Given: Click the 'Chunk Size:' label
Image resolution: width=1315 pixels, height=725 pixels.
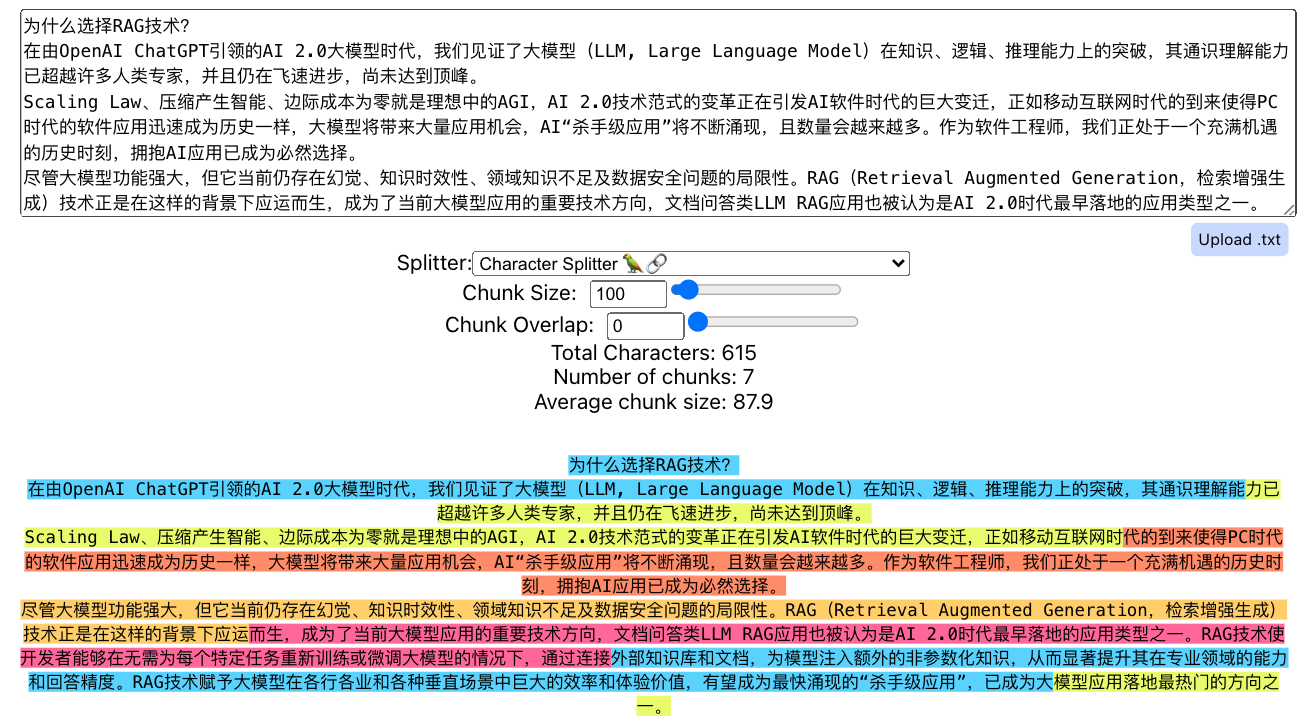Looking at the screenshot, I should (519, 293).
